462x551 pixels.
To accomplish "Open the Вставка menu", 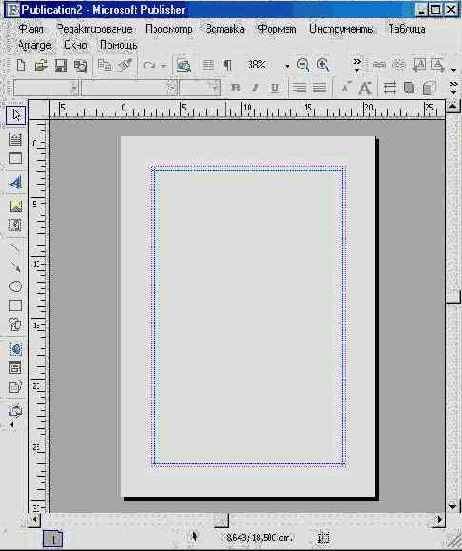I will point(225,29).
